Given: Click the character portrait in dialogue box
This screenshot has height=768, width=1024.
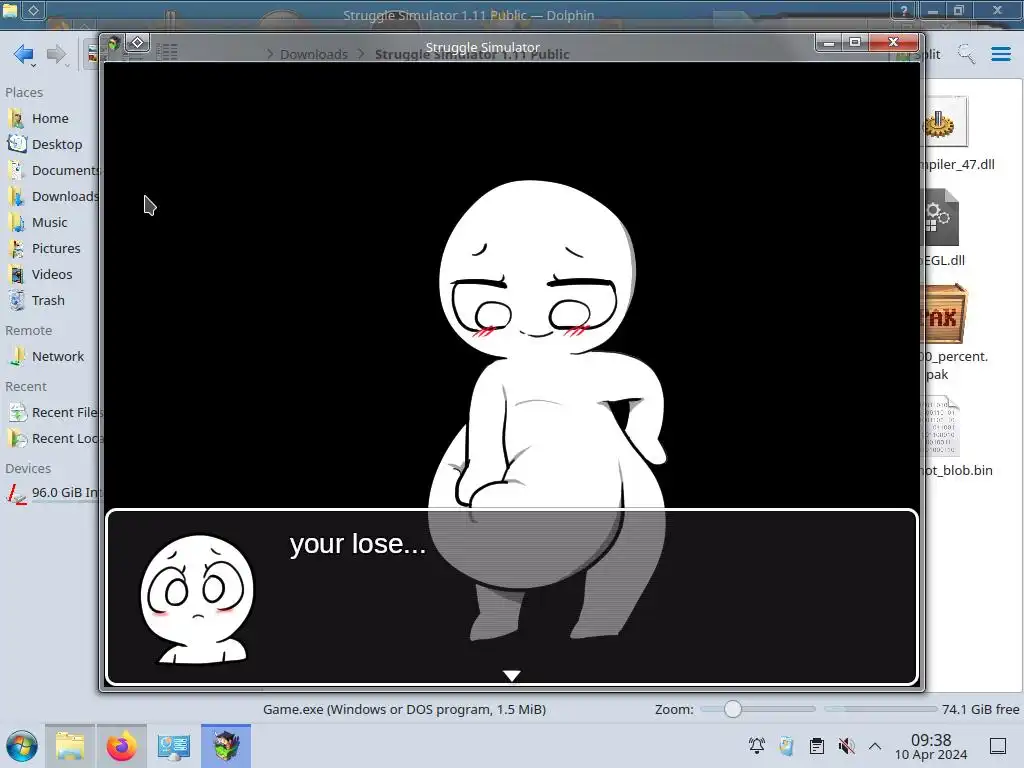Looking at the screenshot, I should tap(197, 600).
